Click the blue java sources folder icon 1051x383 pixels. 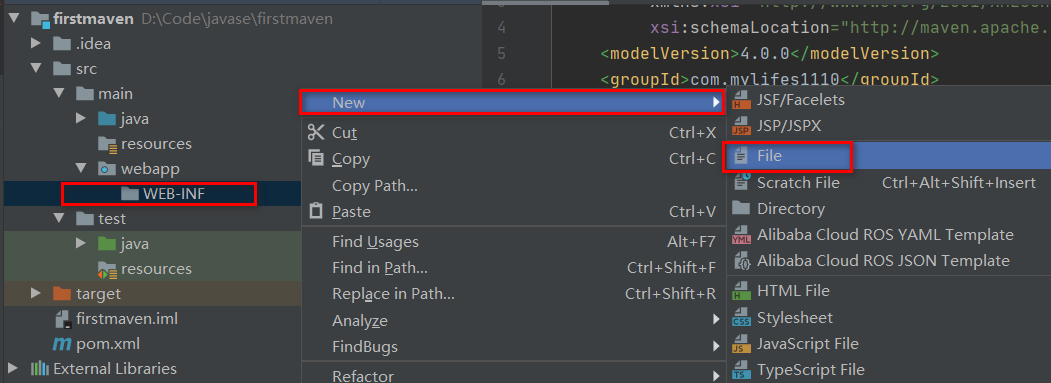pos(107,119)
